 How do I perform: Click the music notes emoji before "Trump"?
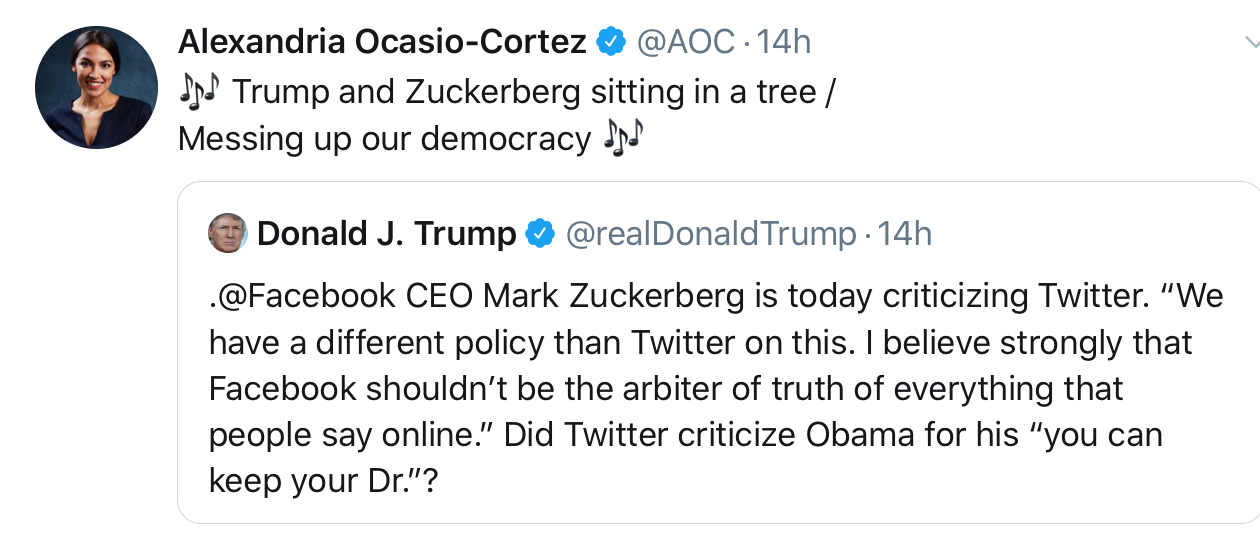[199, 91]
